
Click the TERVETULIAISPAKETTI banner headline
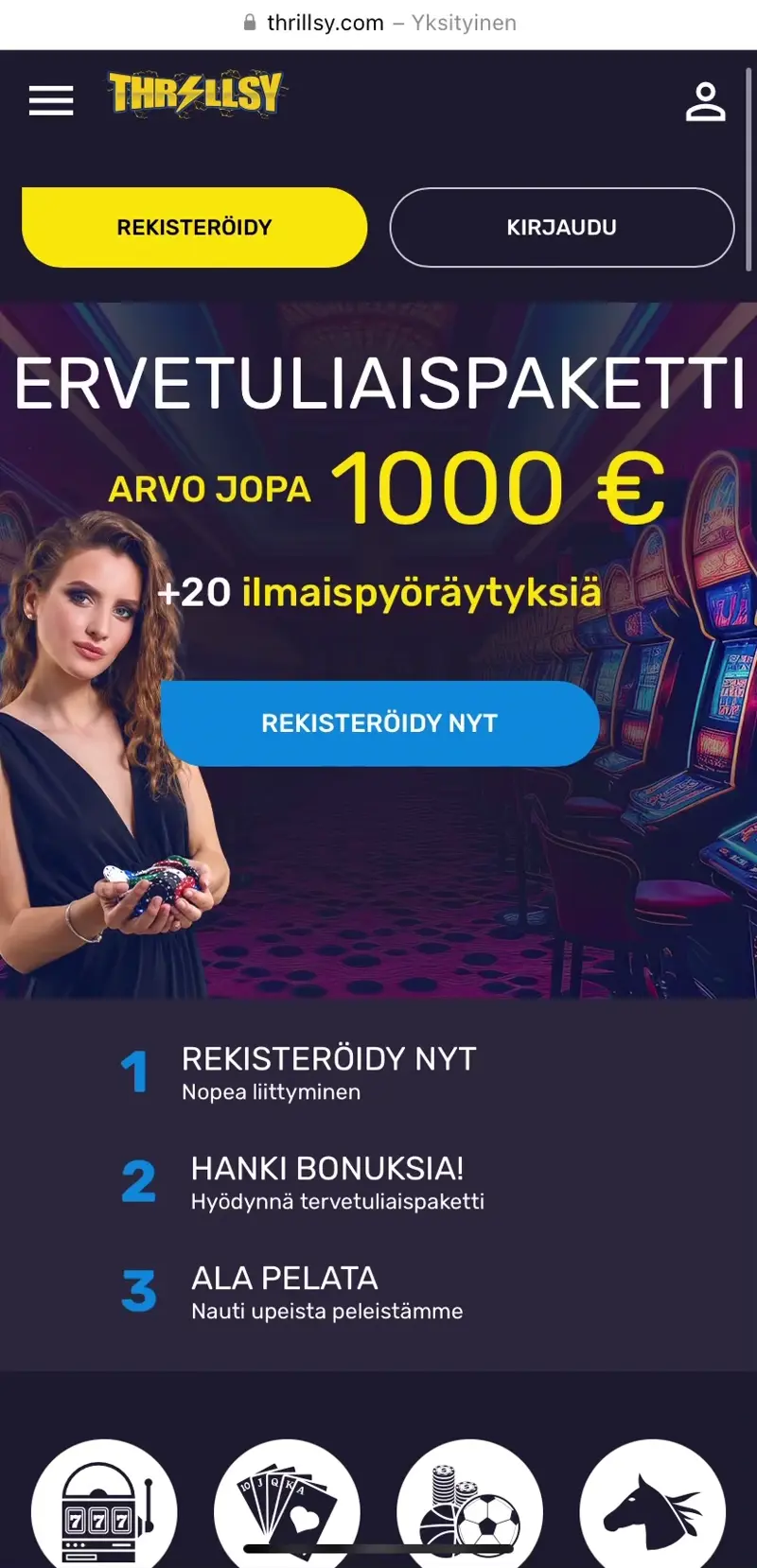click(x=378, y=384)
